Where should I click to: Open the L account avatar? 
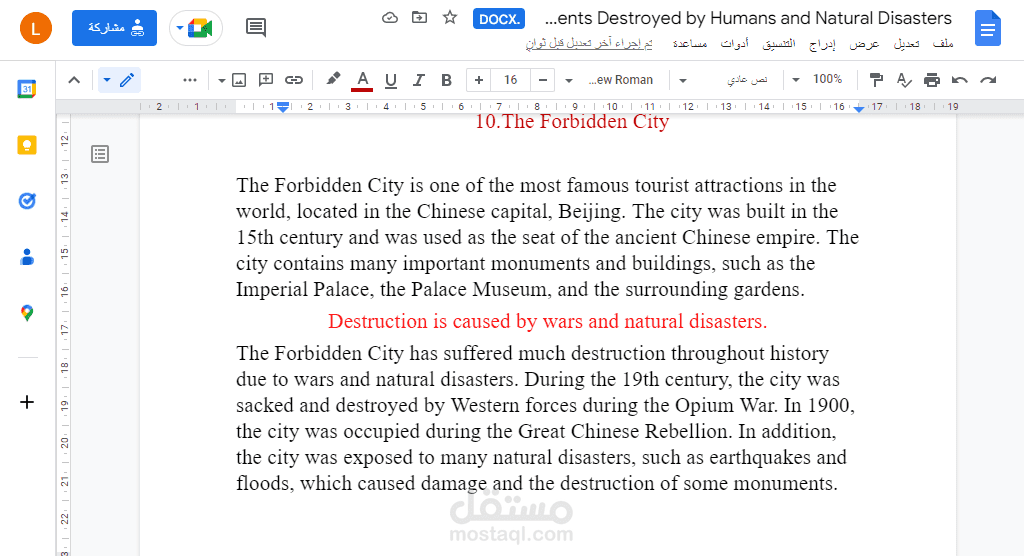point(36,28)
